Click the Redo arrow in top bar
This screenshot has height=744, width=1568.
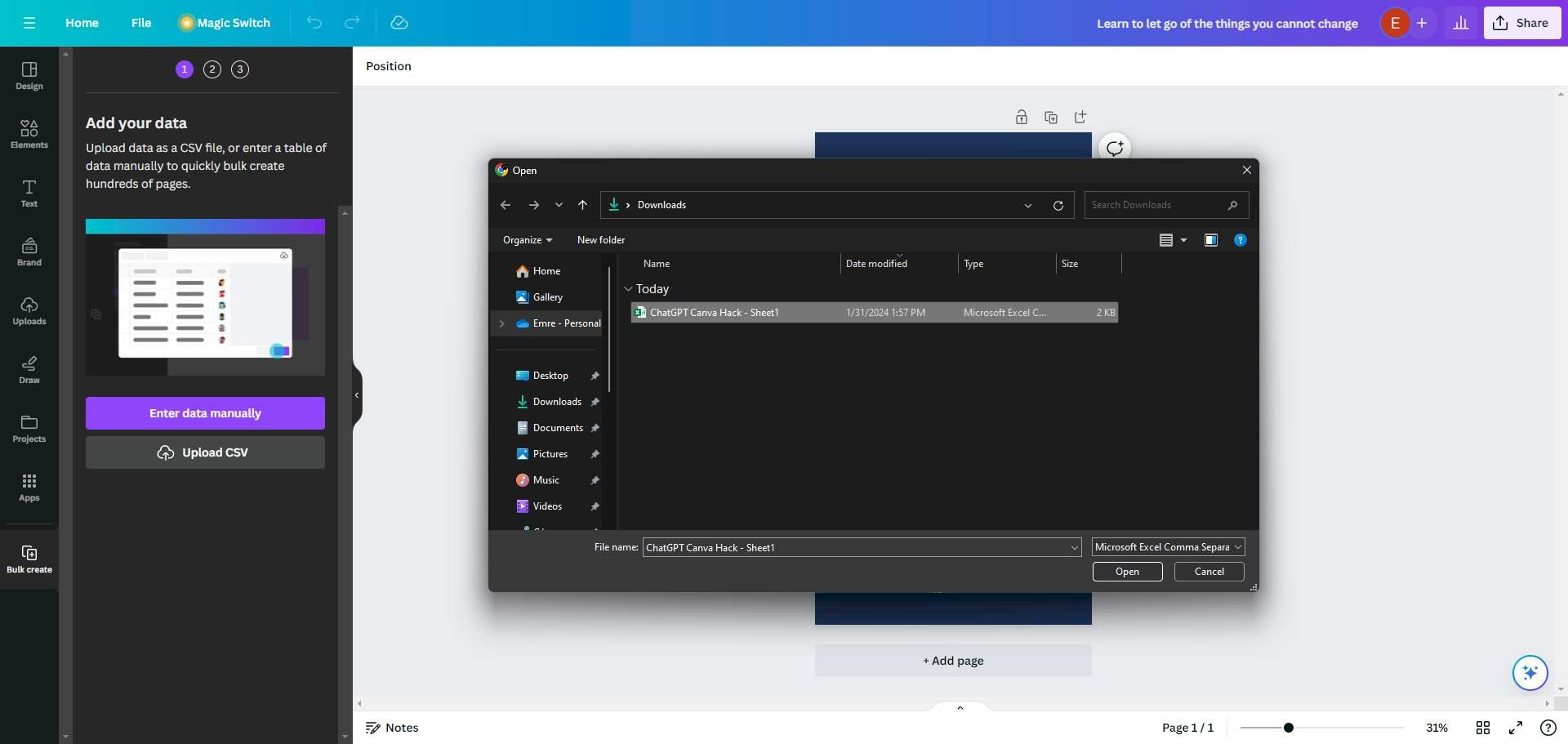(352, 23)
